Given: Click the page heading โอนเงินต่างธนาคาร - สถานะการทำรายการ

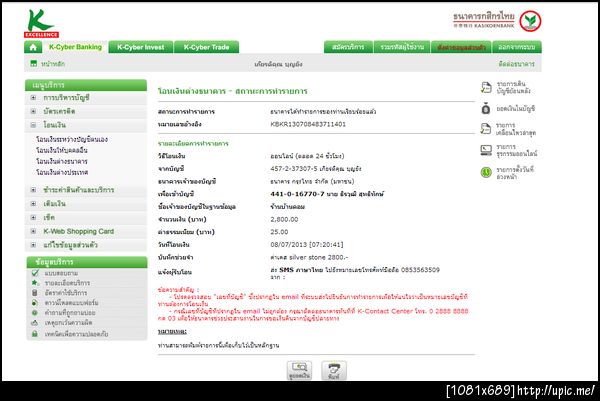Looking at the screenshot, I should point(233,91).
